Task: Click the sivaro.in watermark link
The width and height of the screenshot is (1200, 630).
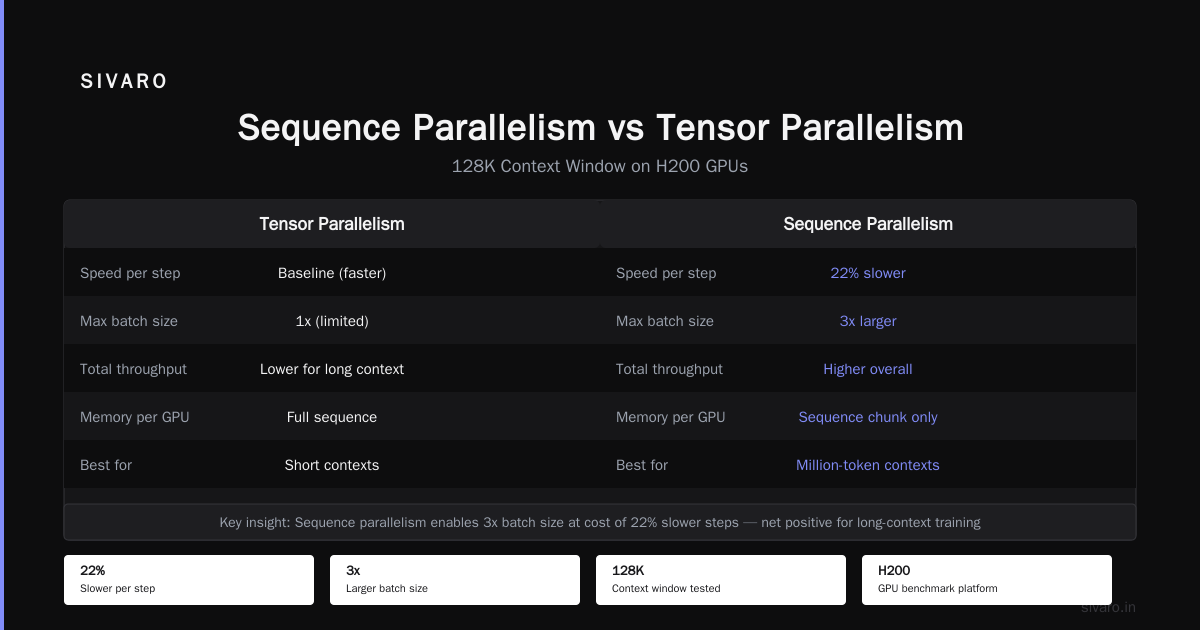Action: (x=1109, y=607)
